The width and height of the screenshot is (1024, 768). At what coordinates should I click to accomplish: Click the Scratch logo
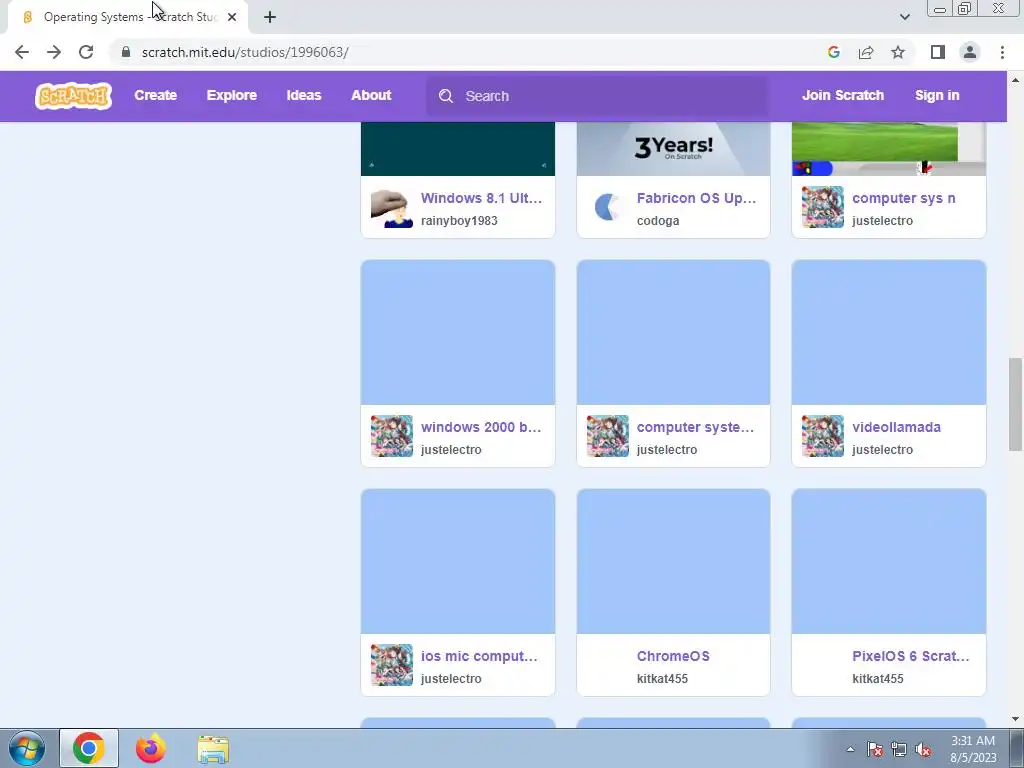(x=73, y=96)
